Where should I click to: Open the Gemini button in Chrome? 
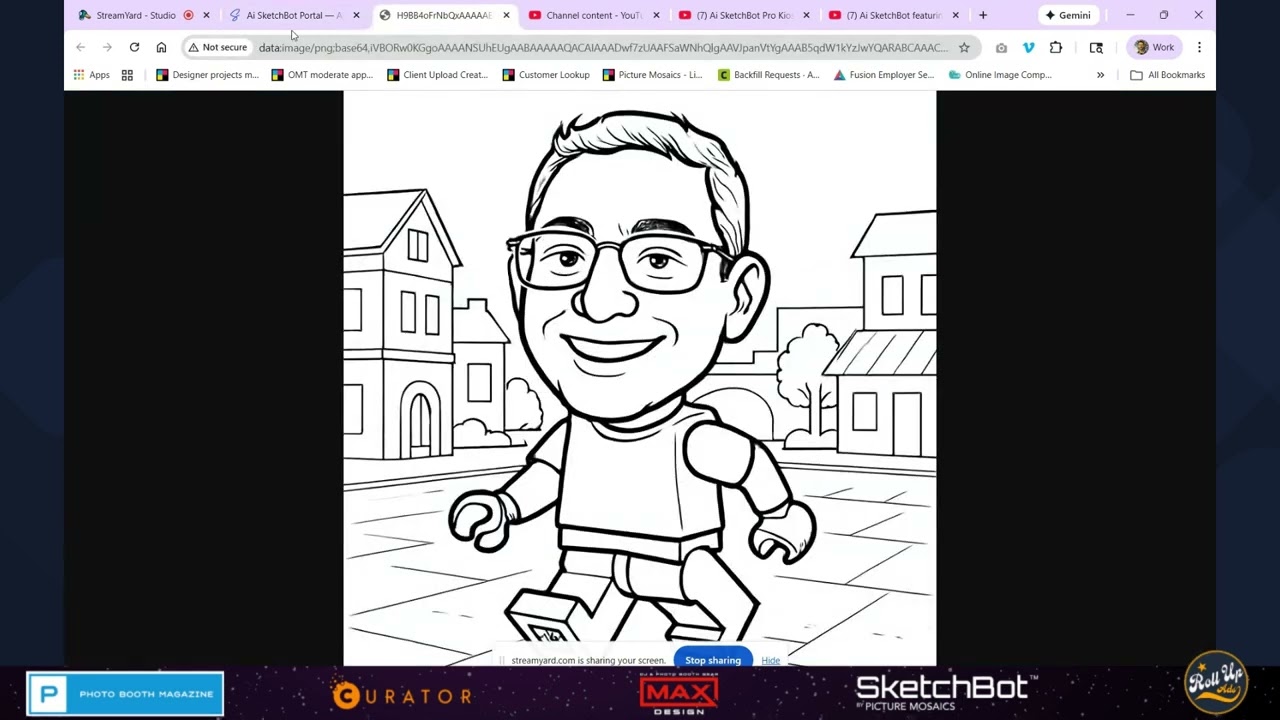pos(1067,15)
